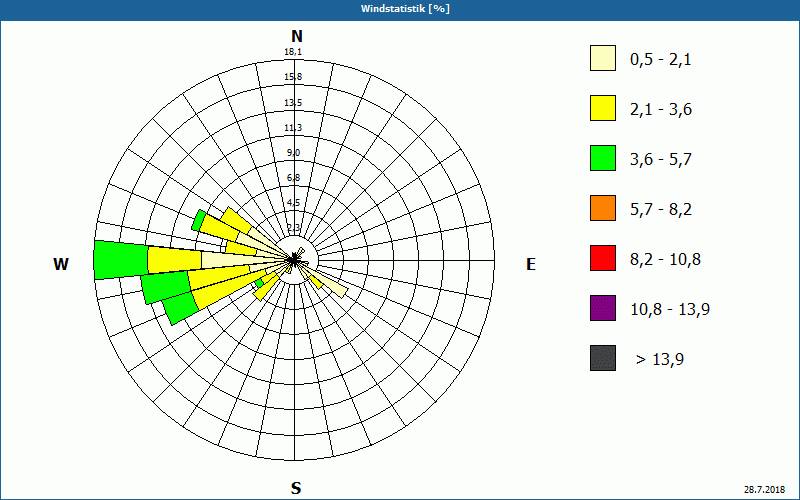The width and height of the screenshot is (800, 500).
Task: Click the 6,8 radial axis value
Action: click(293, 178)
